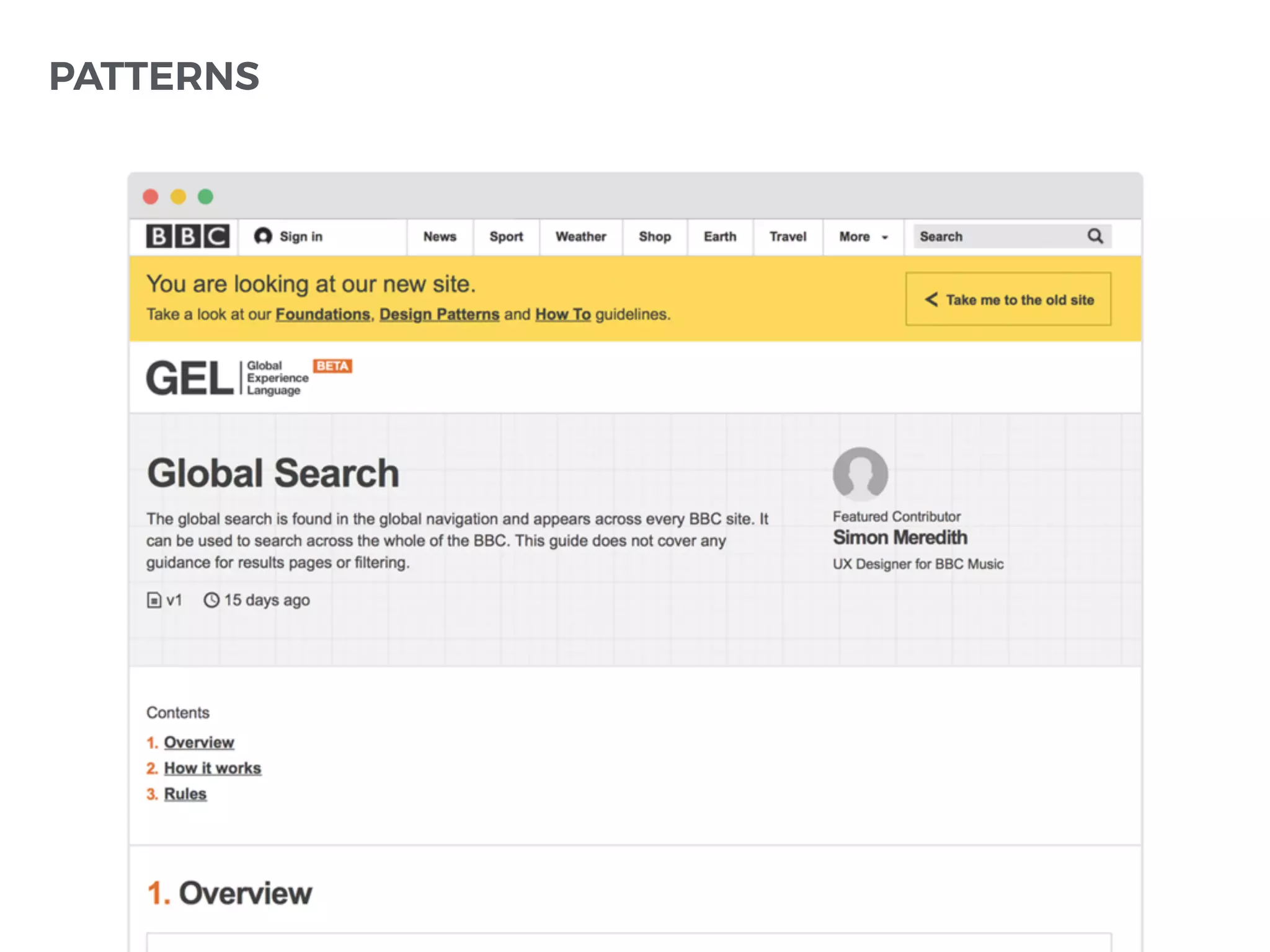Jump to How it works section
This screenshot has height=952, width=1270.
(x=212, y=768)
